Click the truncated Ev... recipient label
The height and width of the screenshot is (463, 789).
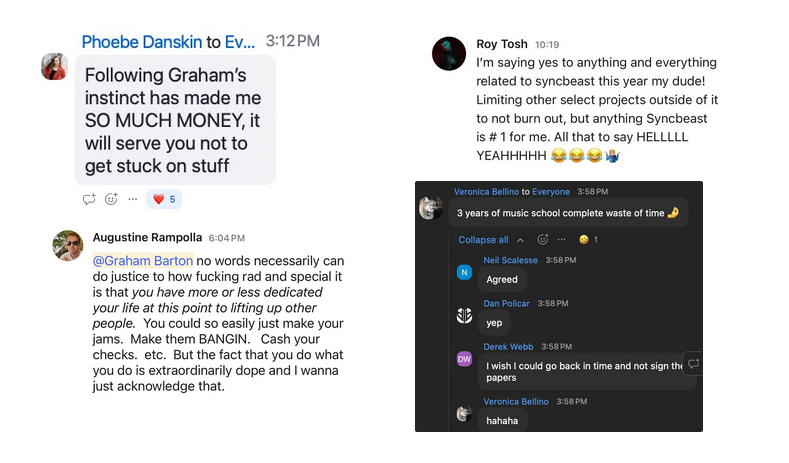click(x=240, y=42)
